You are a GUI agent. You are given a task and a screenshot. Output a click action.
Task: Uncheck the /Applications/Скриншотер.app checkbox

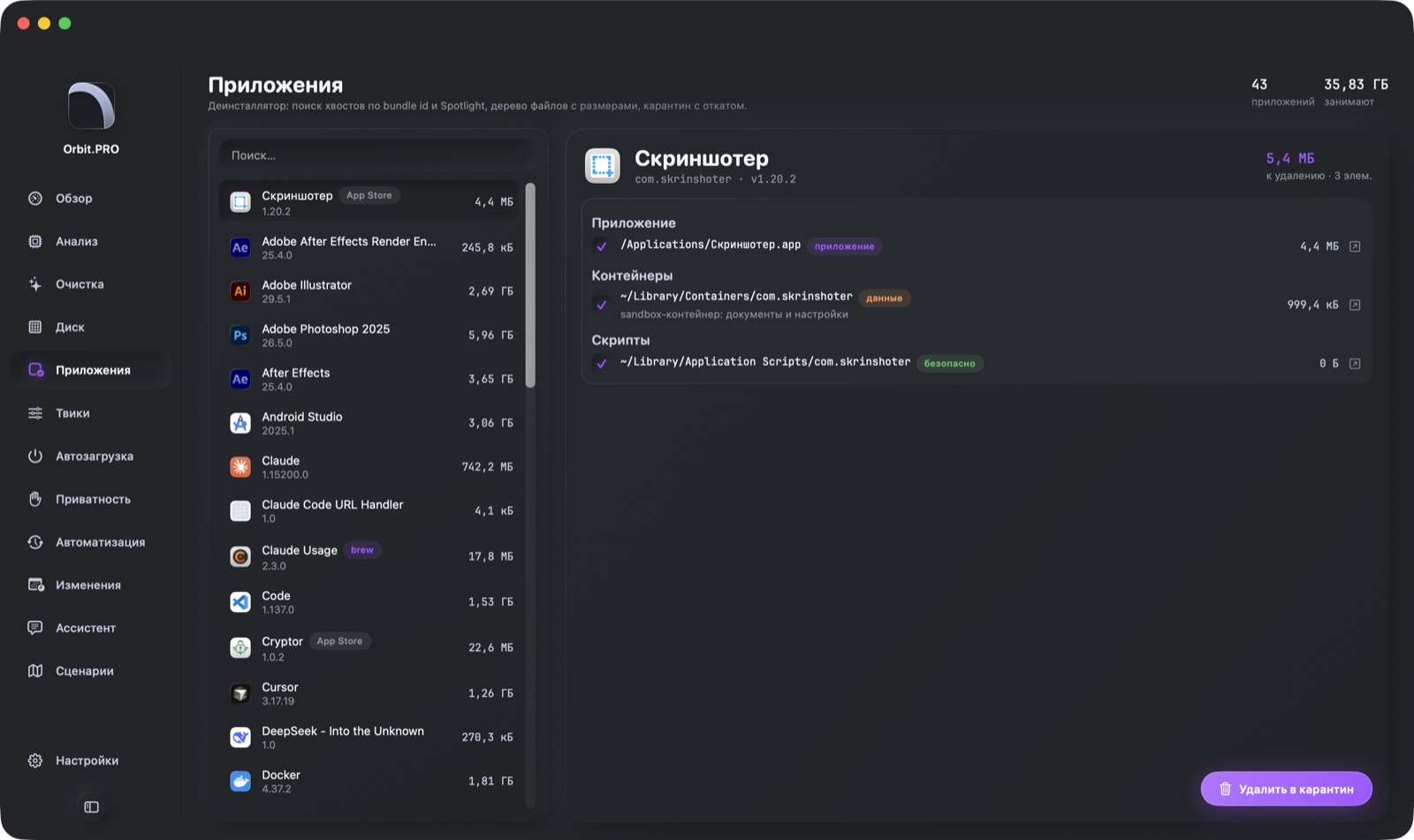point(602,246)
